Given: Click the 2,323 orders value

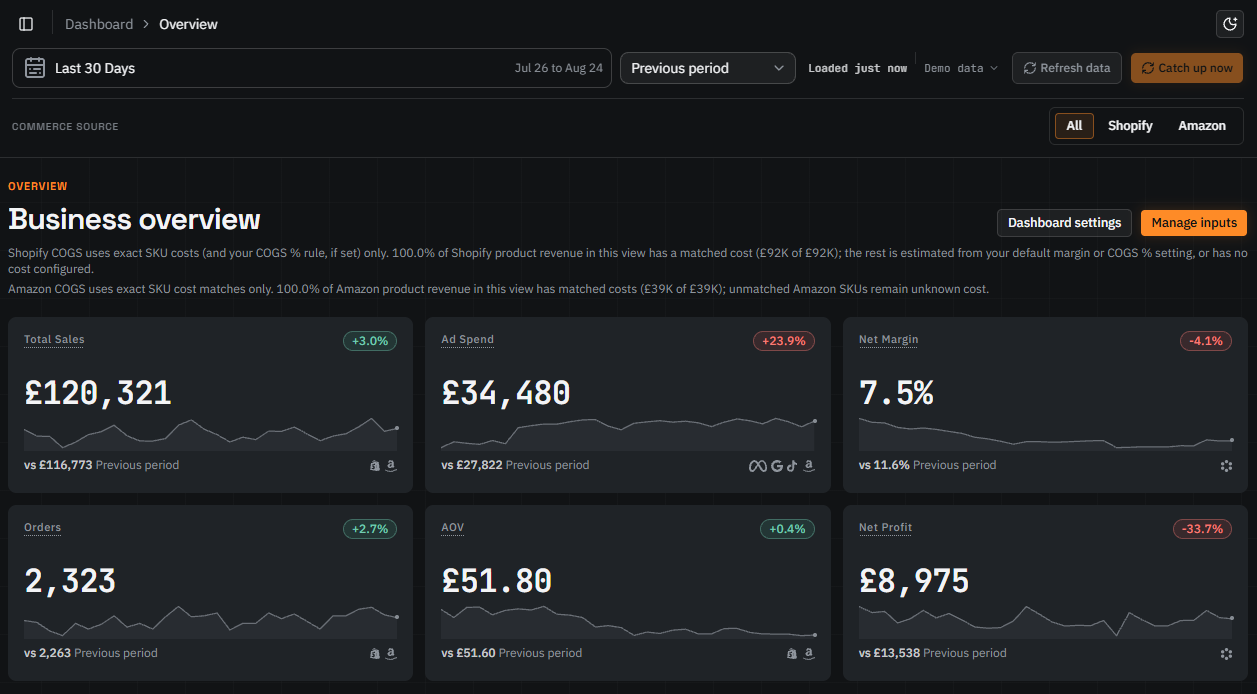Looking at the screenshot, I should click(70, 581).
